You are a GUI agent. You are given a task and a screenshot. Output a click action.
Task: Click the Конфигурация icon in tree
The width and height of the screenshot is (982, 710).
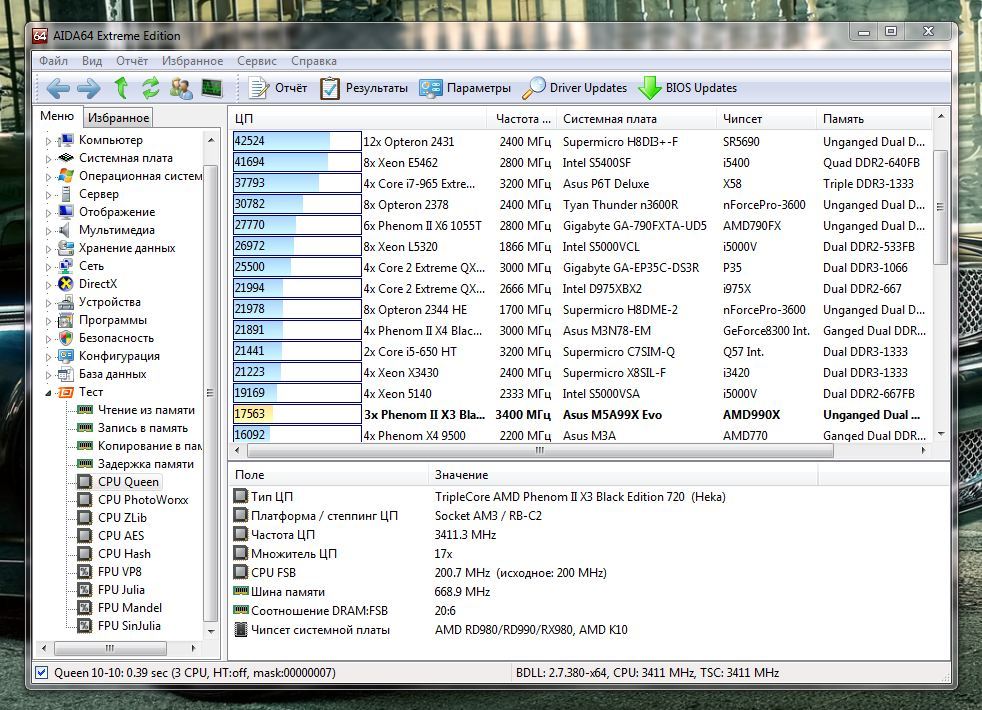point(66,356)
